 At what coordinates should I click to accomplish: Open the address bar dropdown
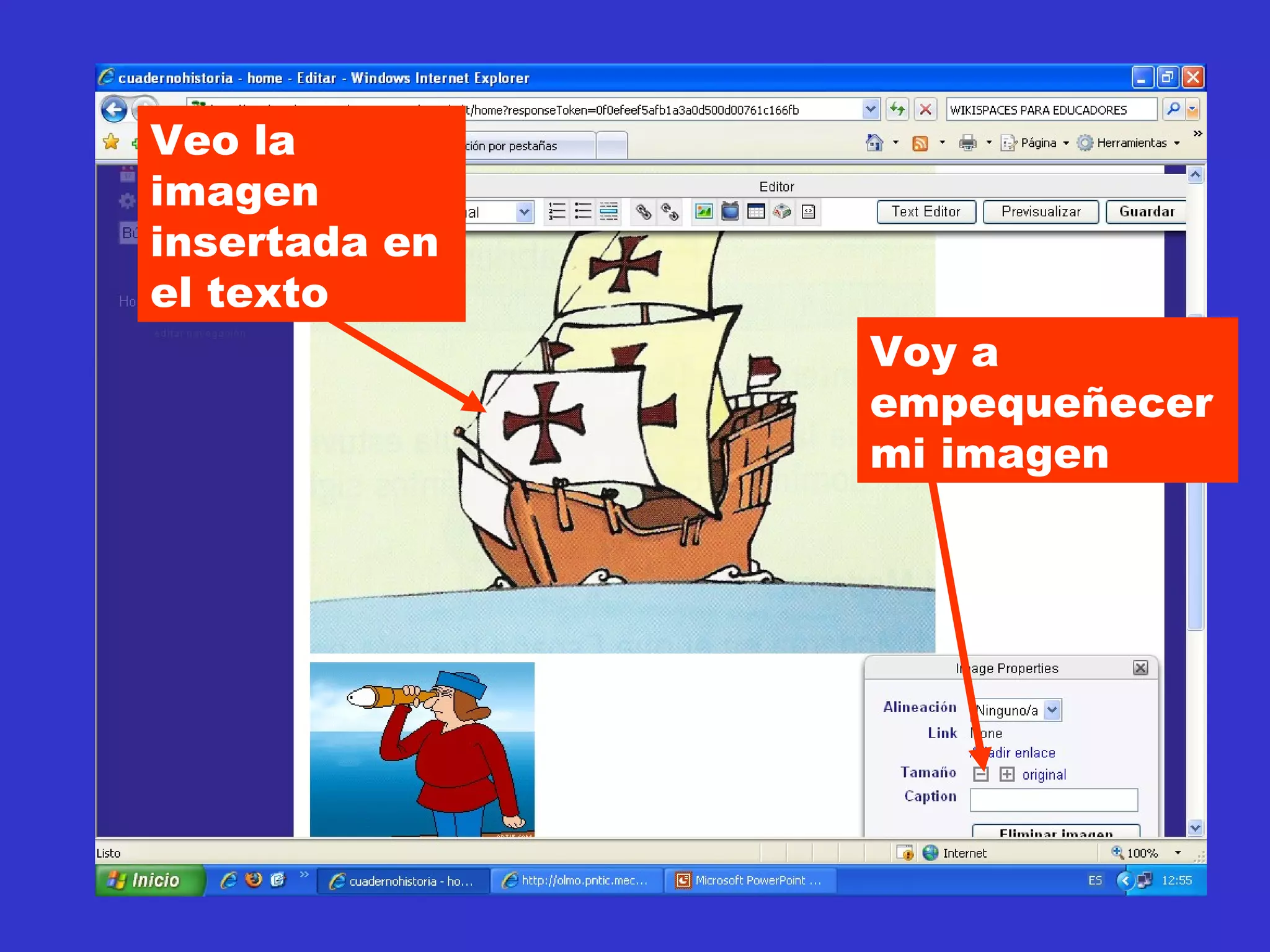(x=871, y=110)
